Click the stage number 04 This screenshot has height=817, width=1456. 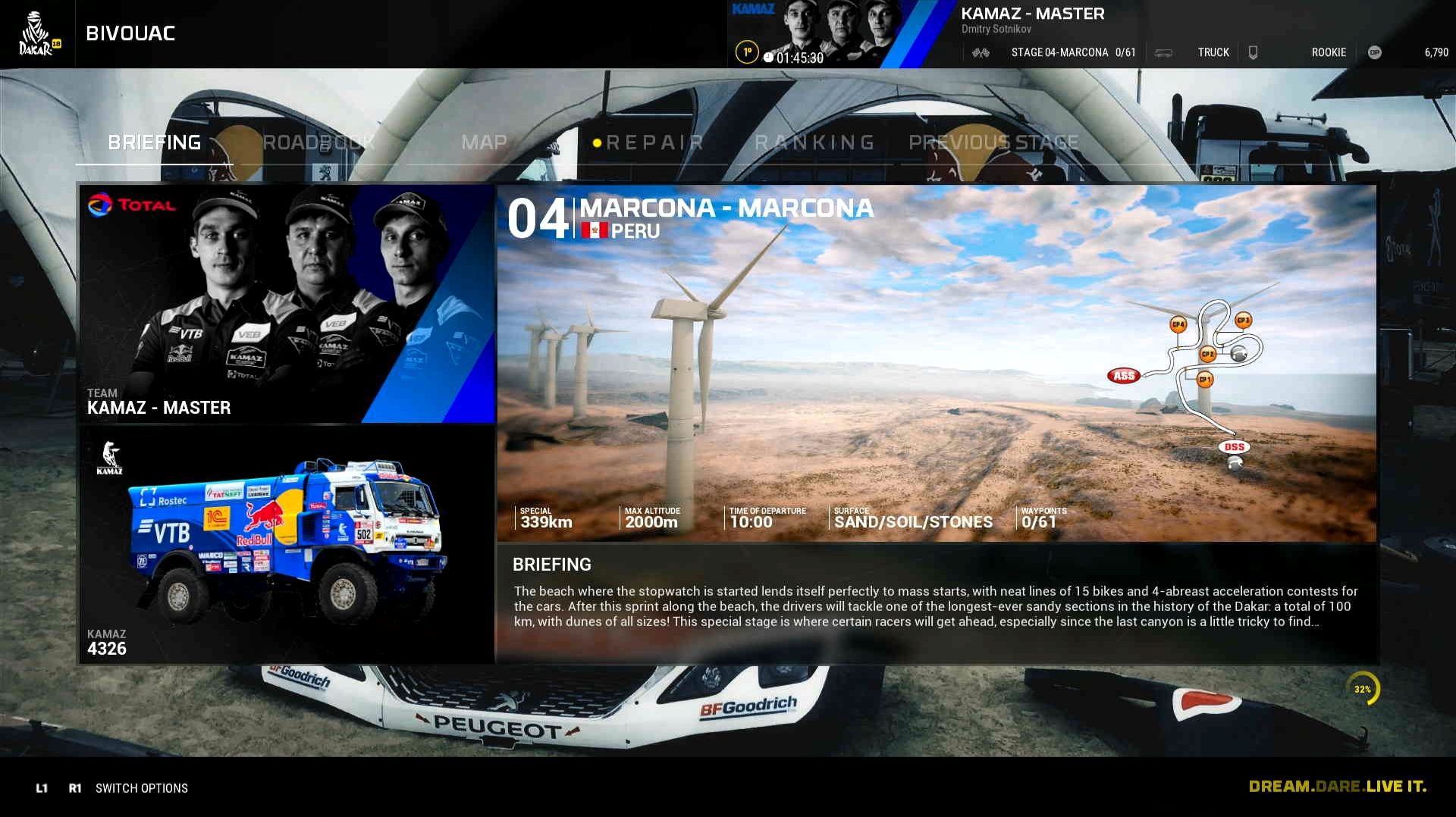[x=537, y=219]
